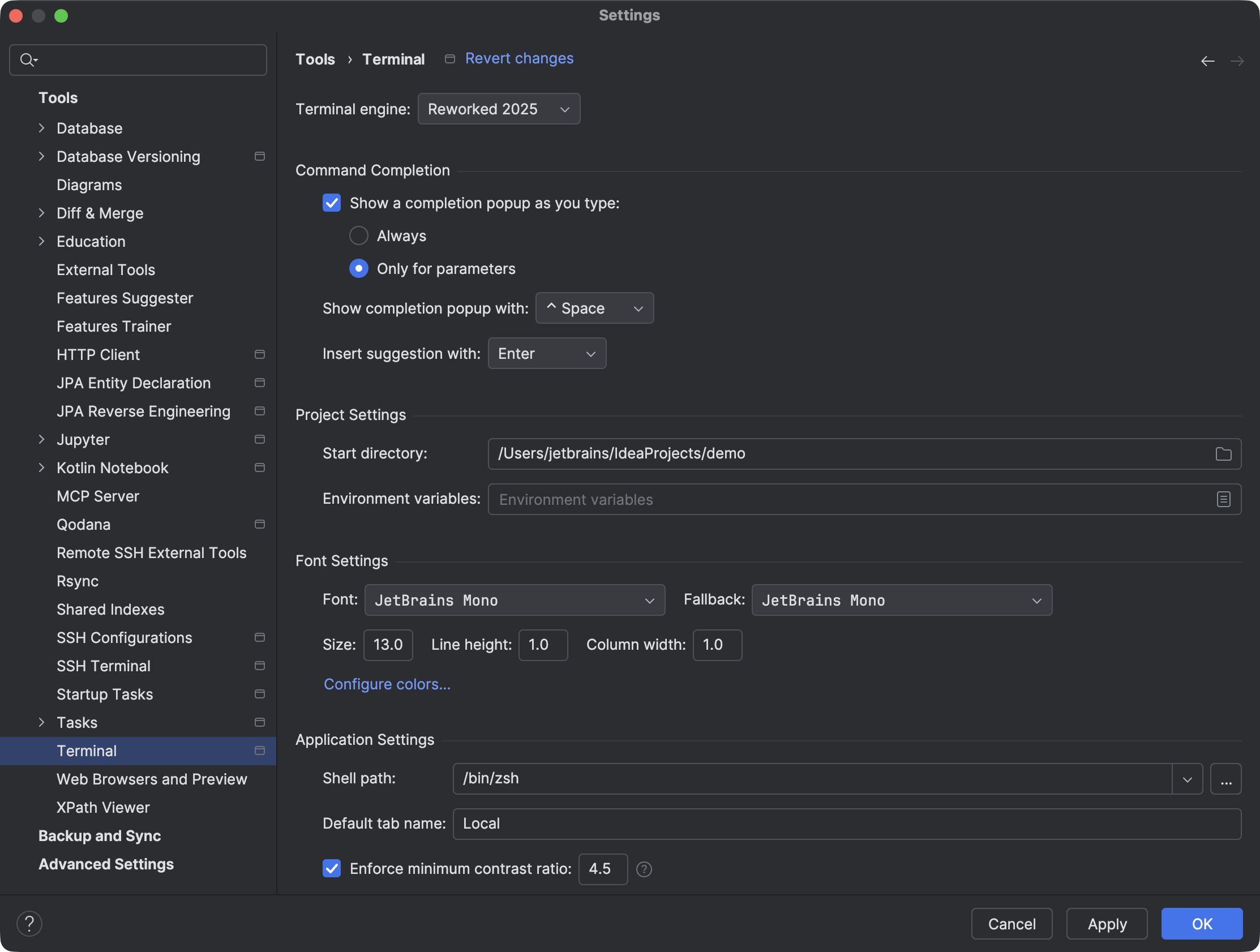Navigate forward using the right arrow icon
This screenshot has height=952, width=1260.
(x=1237, y=61)
